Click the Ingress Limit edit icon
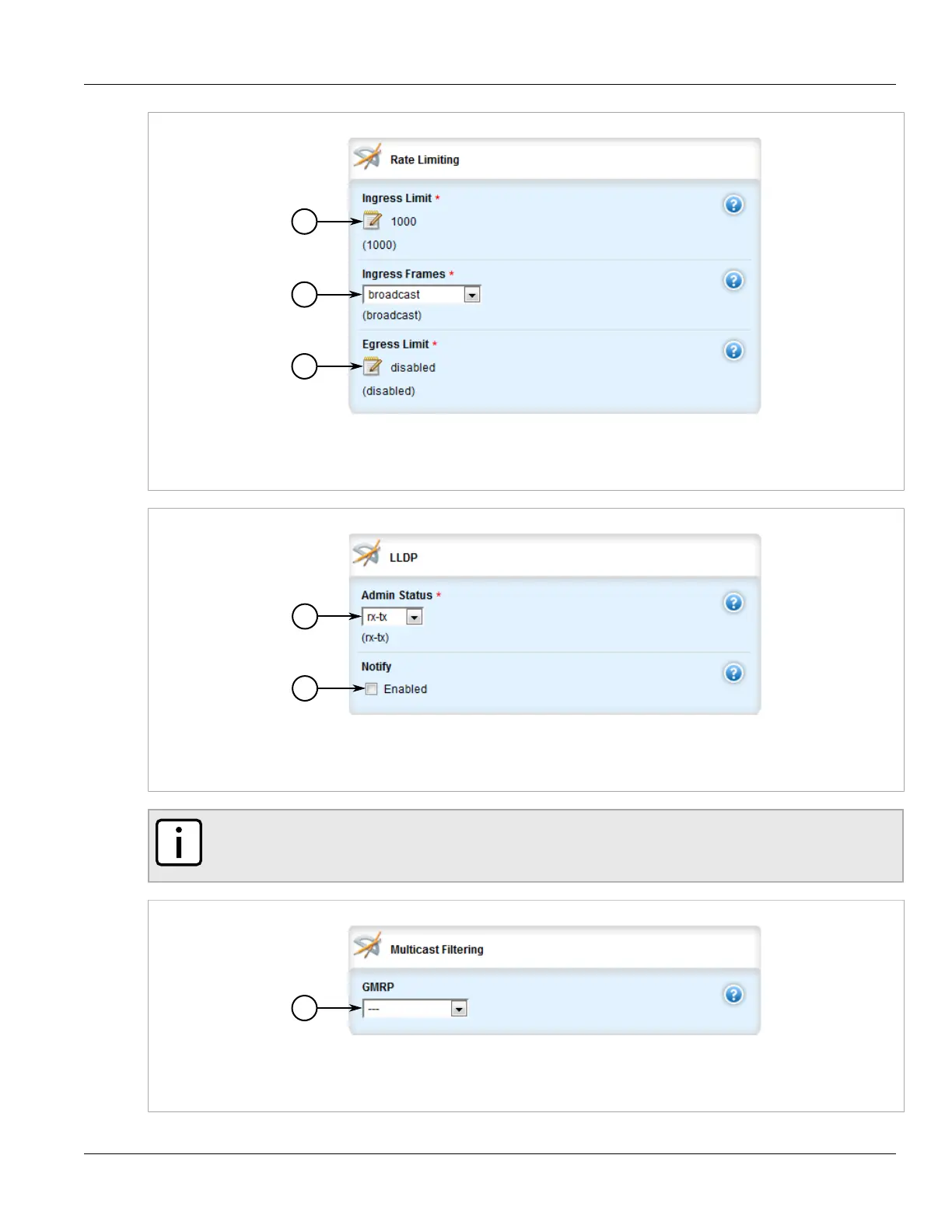952x1232 pixels. coord(373,221)
